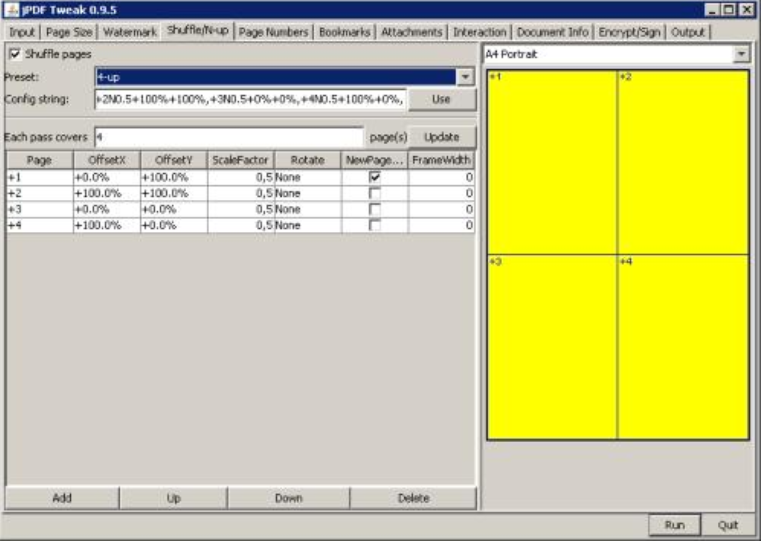The image size is (761, 542).
Task: Click the OffsetY column header
Action: tap(174, 160)
